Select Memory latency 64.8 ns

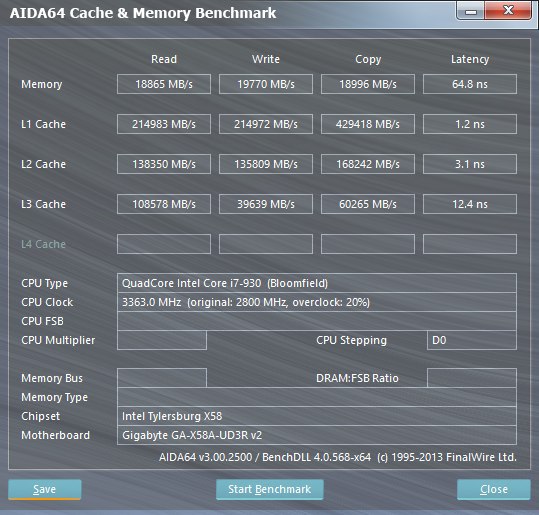470,84
